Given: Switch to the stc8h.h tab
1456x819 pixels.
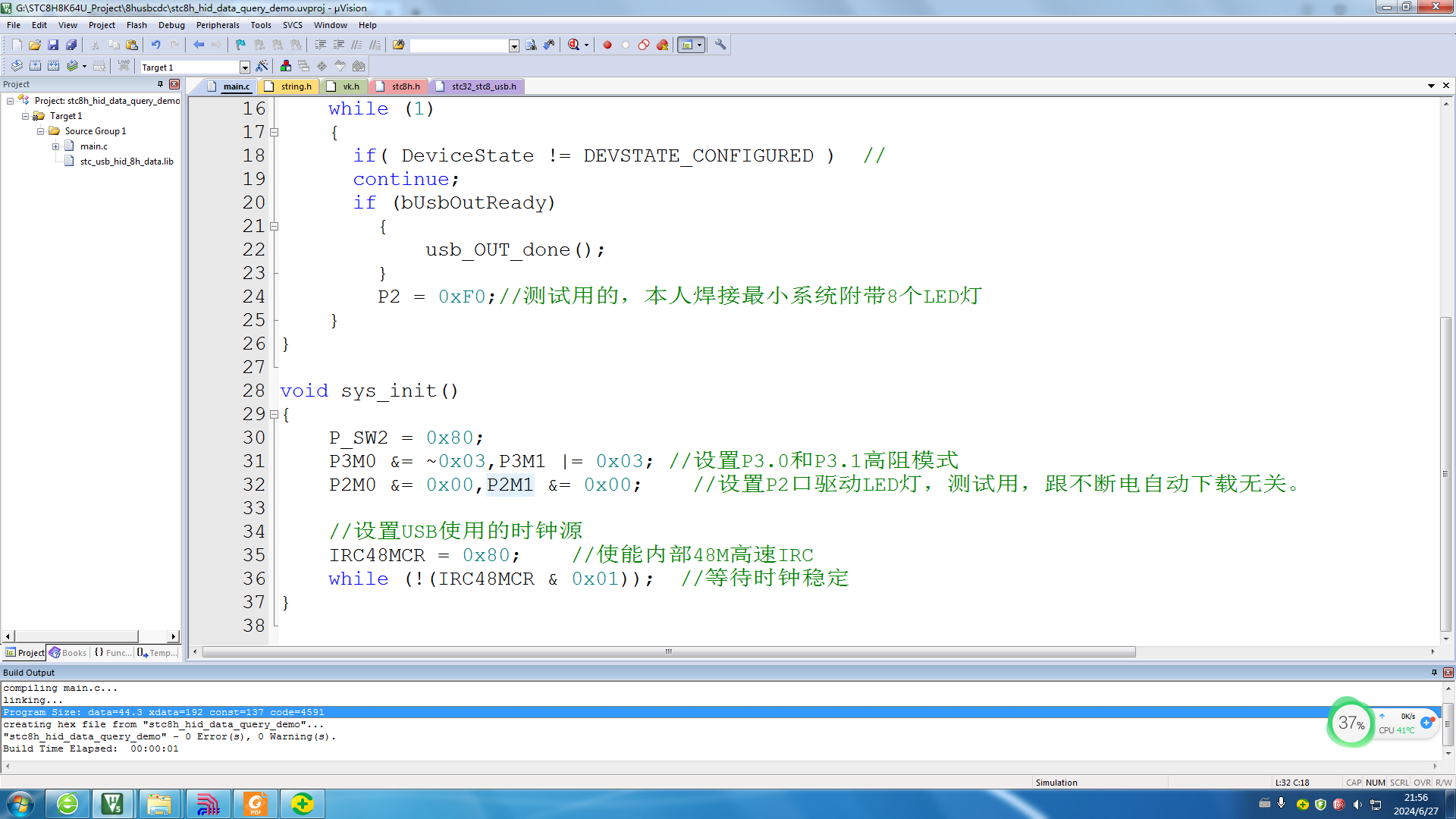Looking at the screenshot, I should coord(405,86).
